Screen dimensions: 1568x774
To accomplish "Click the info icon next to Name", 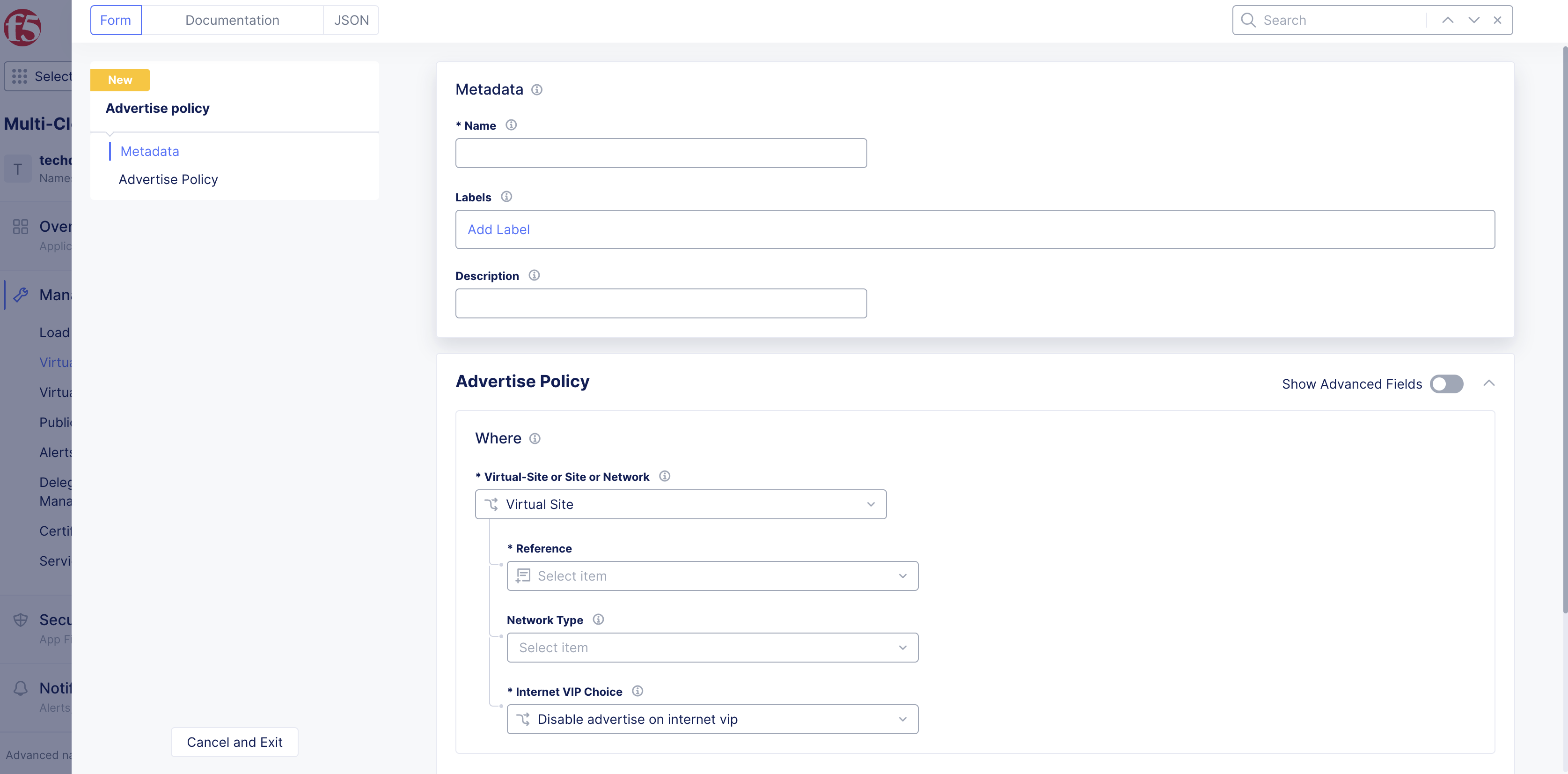I will 511,125.
